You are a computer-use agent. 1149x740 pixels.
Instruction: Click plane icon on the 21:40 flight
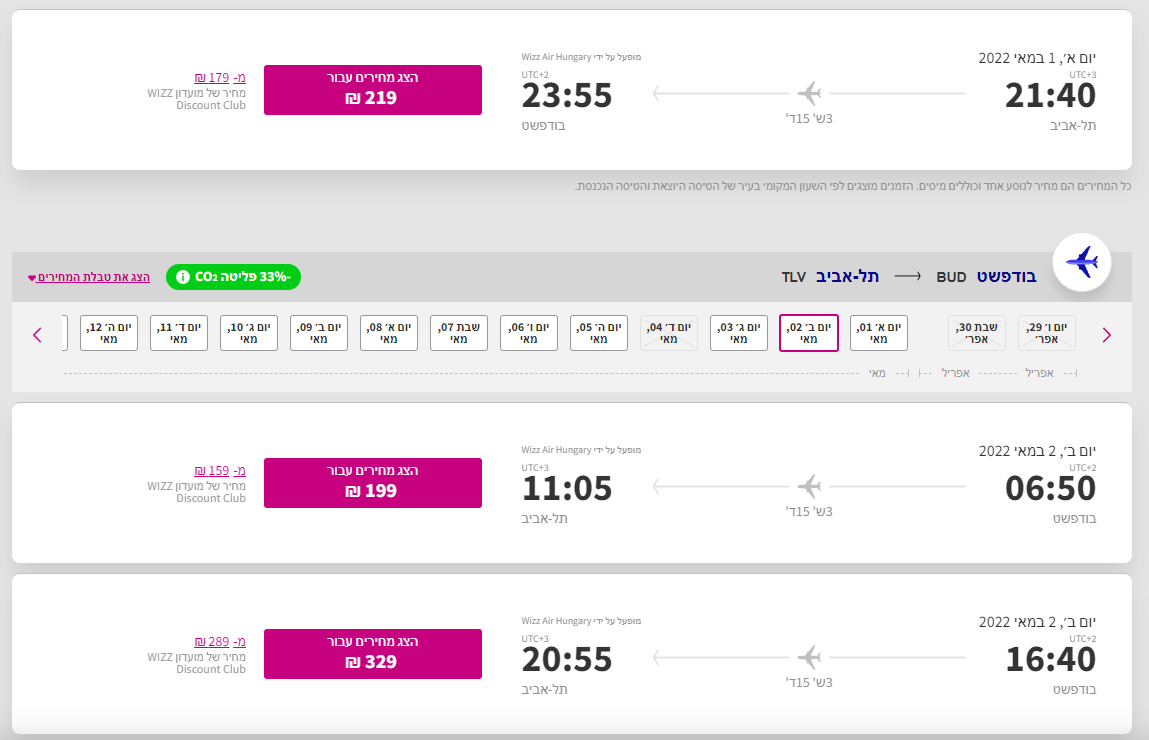809,94
